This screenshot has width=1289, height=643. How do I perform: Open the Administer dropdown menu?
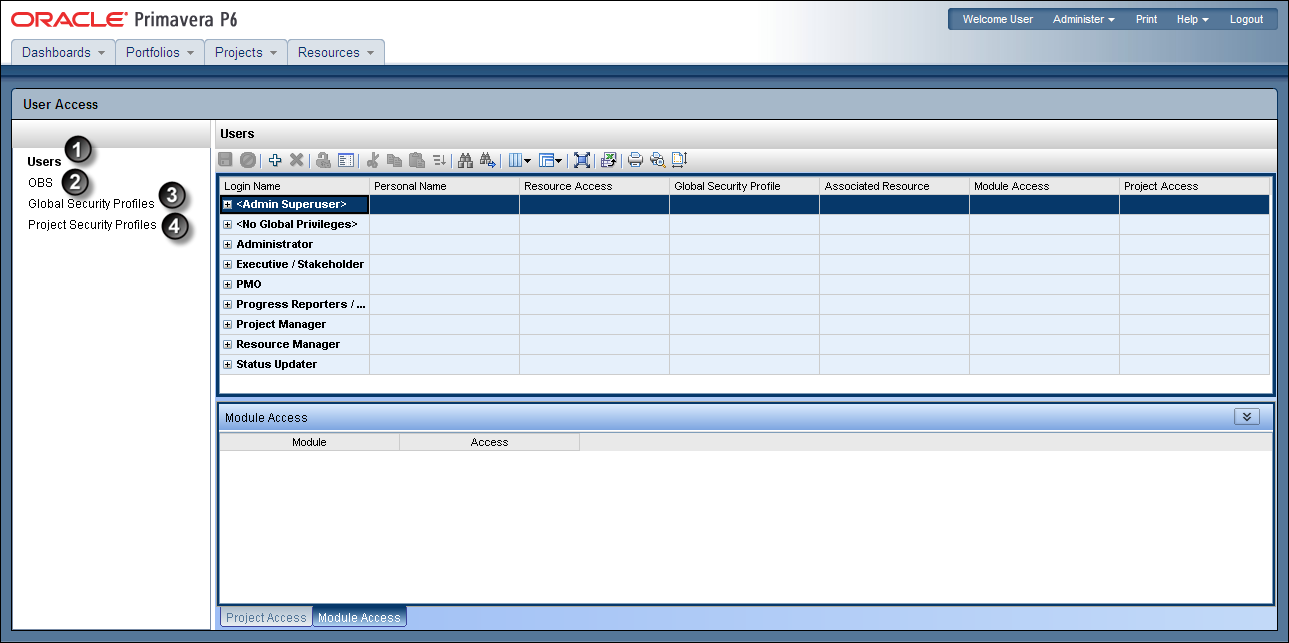coord(1084,19)
